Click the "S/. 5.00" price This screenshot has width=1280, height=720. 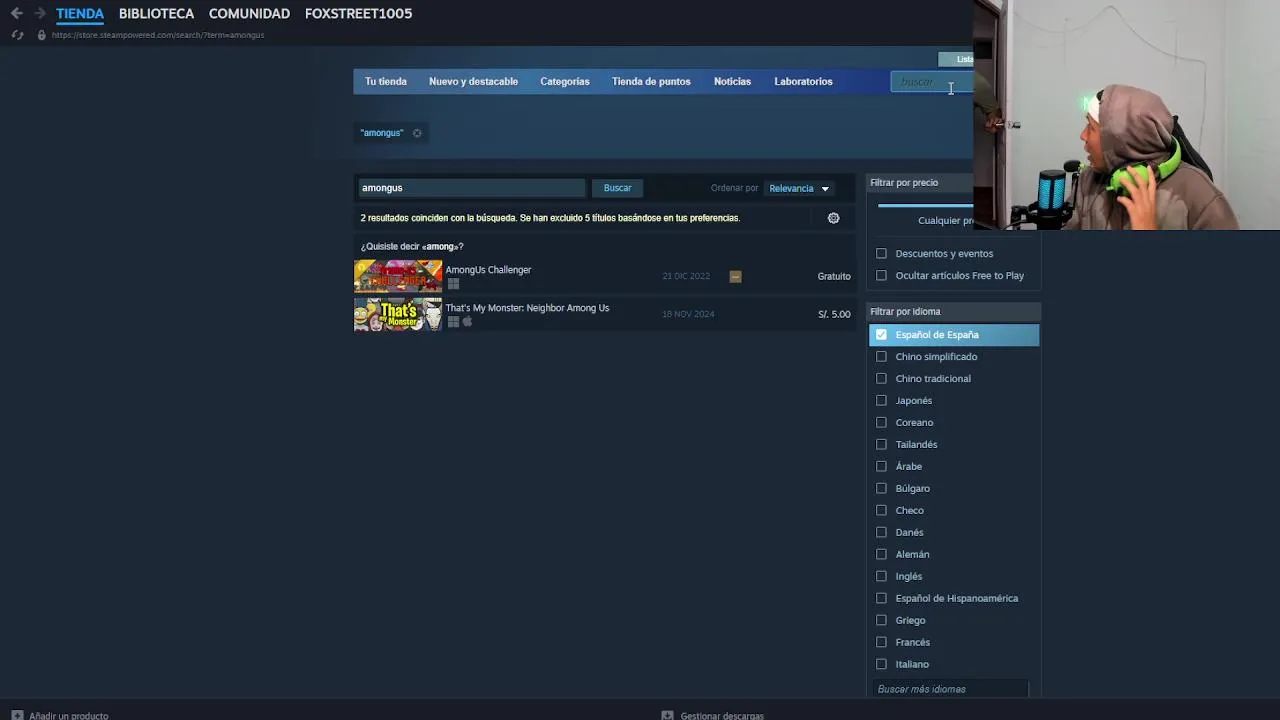click(x=834, y=315)
